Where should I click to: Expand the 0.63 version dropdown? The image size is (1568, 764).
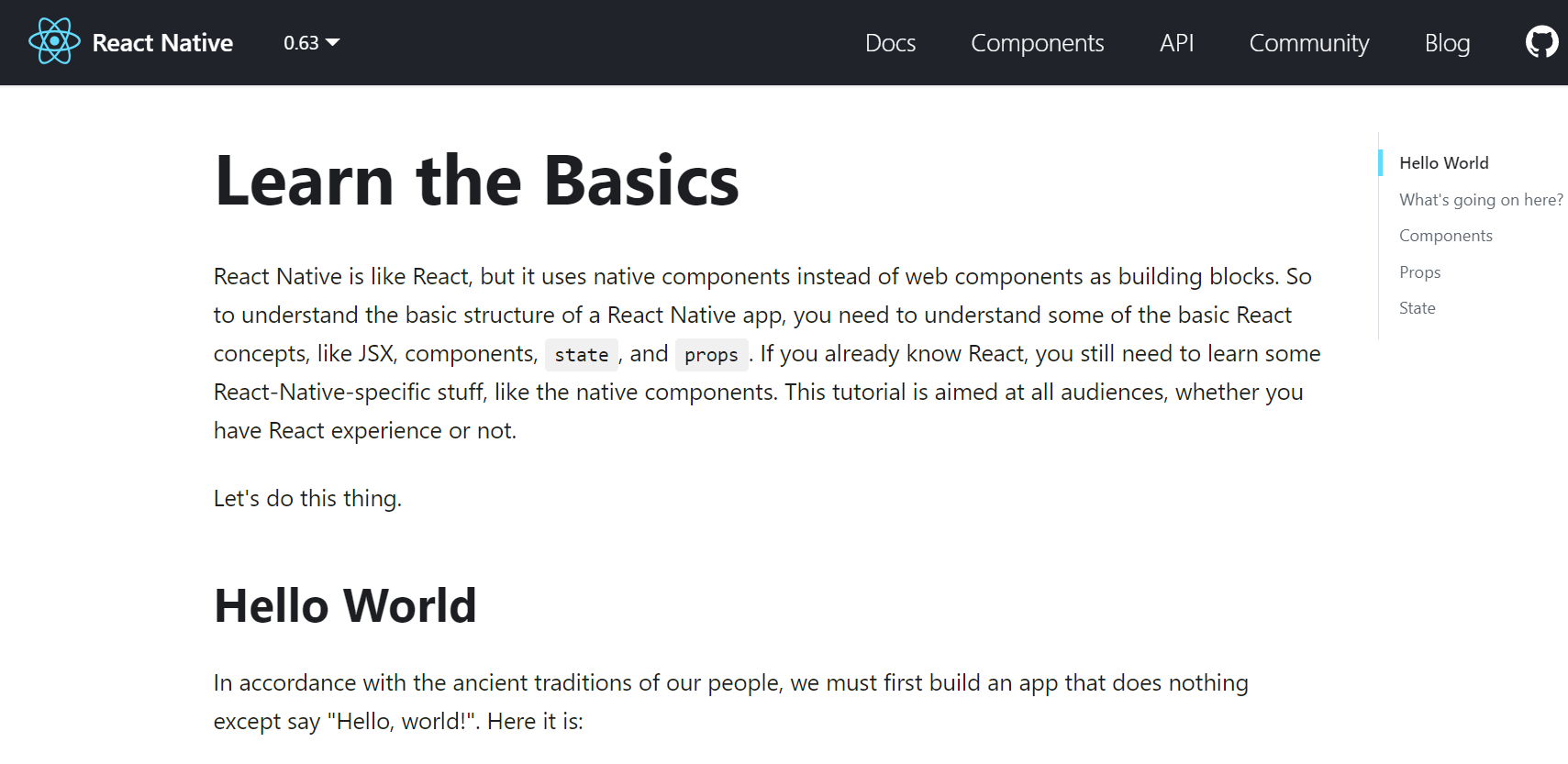point(311,43)
